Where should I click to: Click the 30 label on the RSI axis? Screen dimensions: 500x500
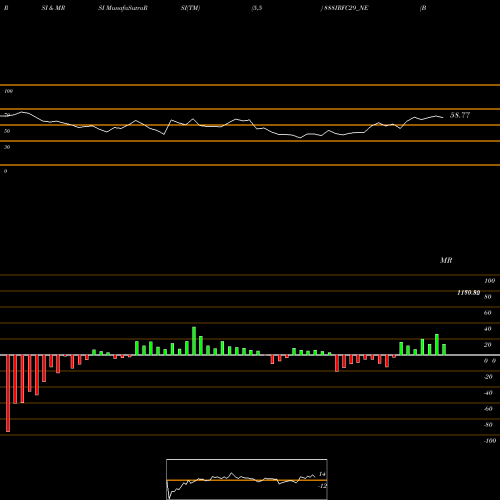pos(7,147)
